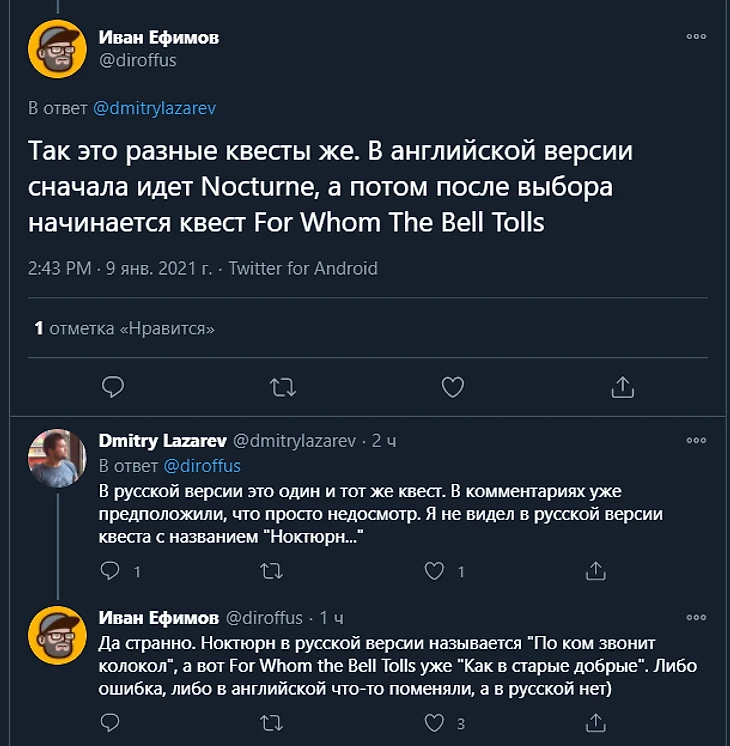View who liked: 1 отметка «Нравится»
The image size is (730, 746).
pos(124,328)
